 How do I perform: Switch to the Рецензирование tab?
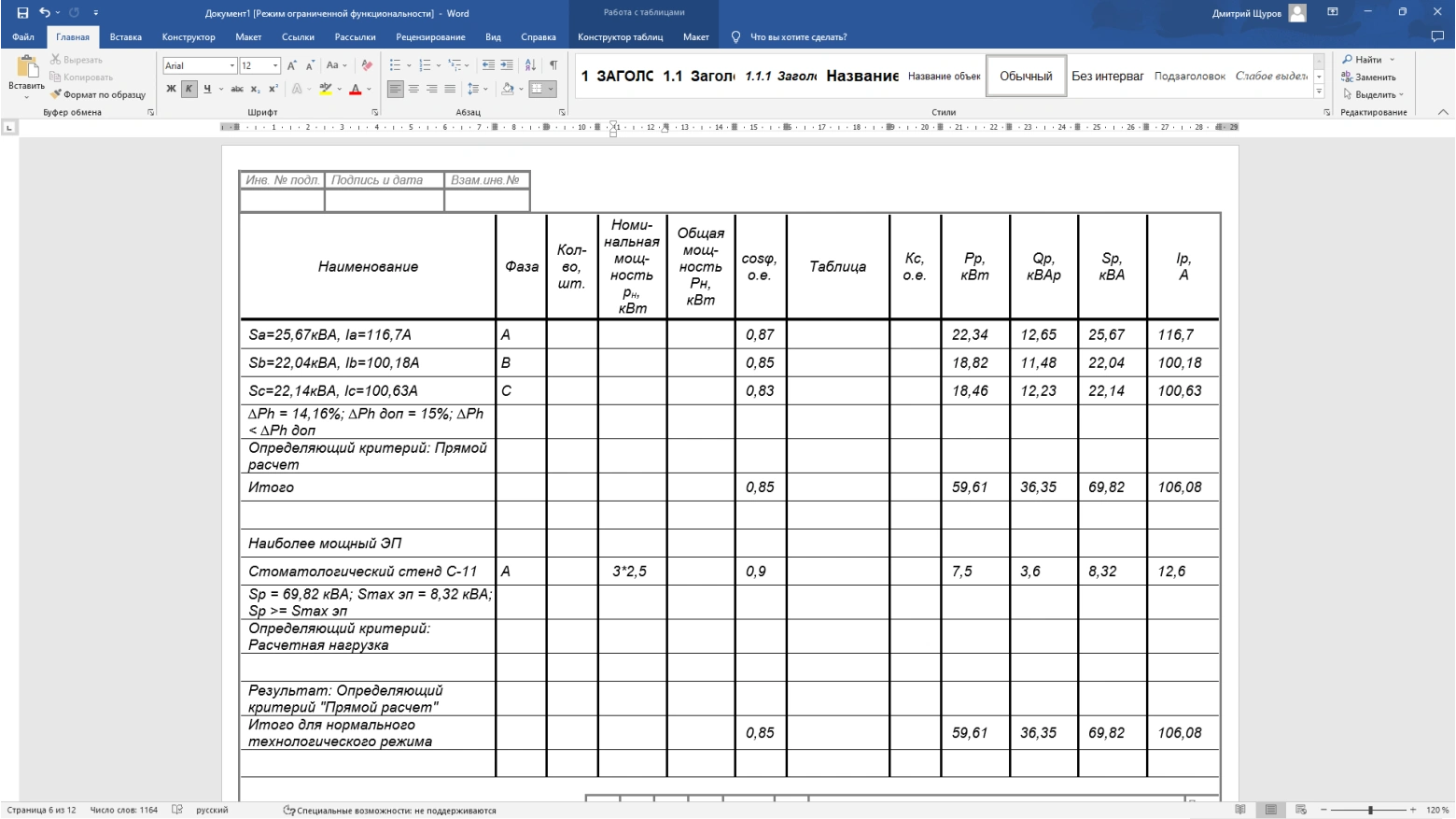click(430, 37)
